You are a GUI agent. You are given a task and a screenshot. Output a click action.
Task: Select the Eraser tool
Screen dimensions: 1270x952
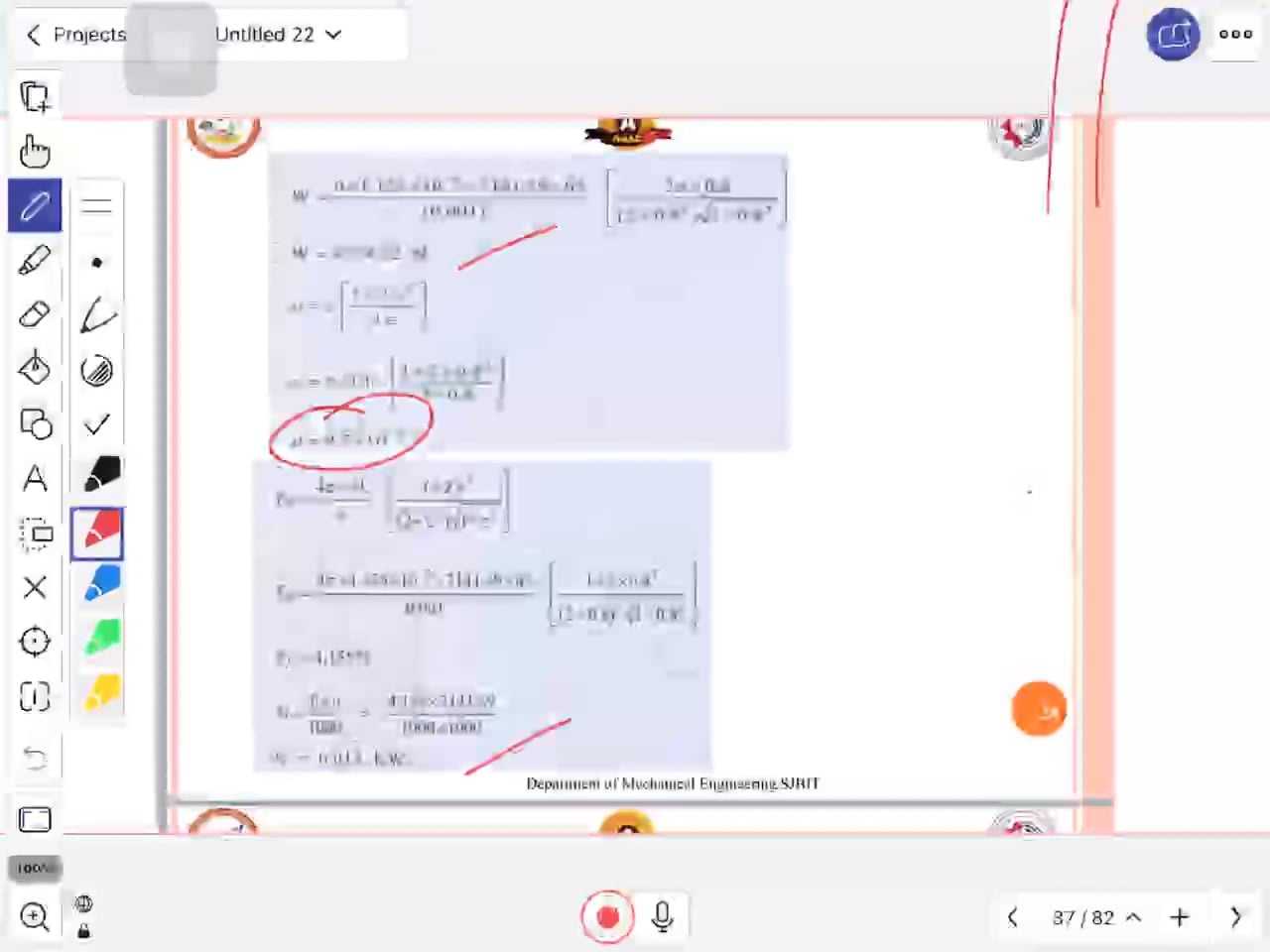coord(35,315)
